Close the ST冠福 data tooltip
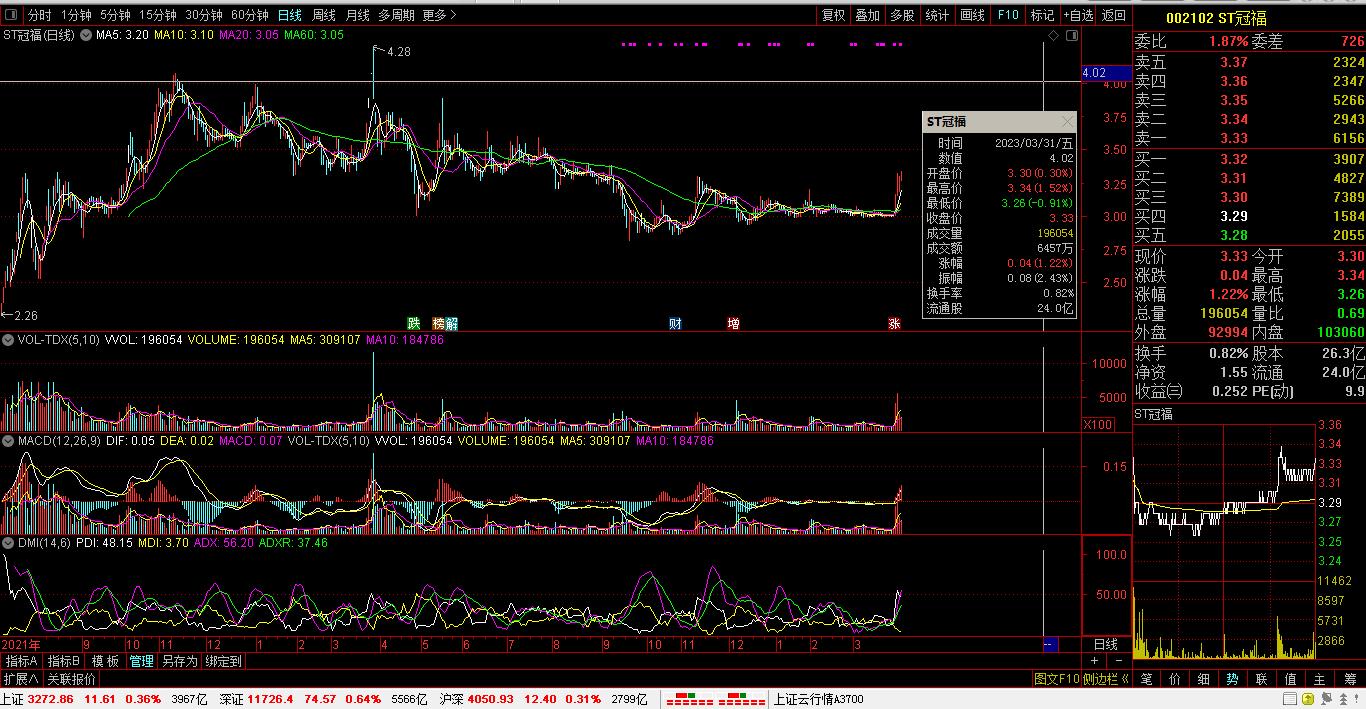The height and width of the screenshot is (709, 1366). [1067, 121]
